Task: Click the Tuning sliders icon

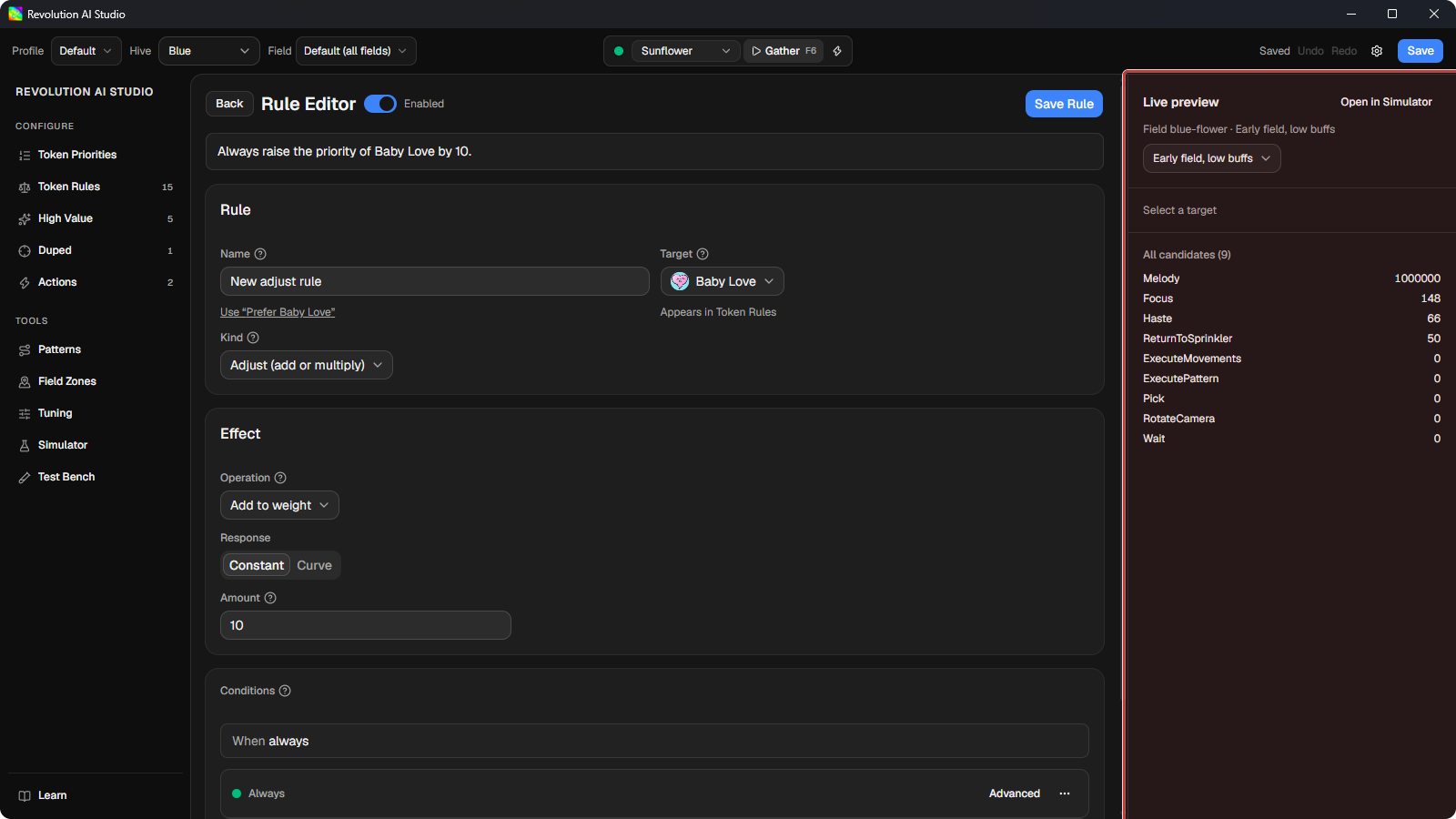Action: point(25,414)
